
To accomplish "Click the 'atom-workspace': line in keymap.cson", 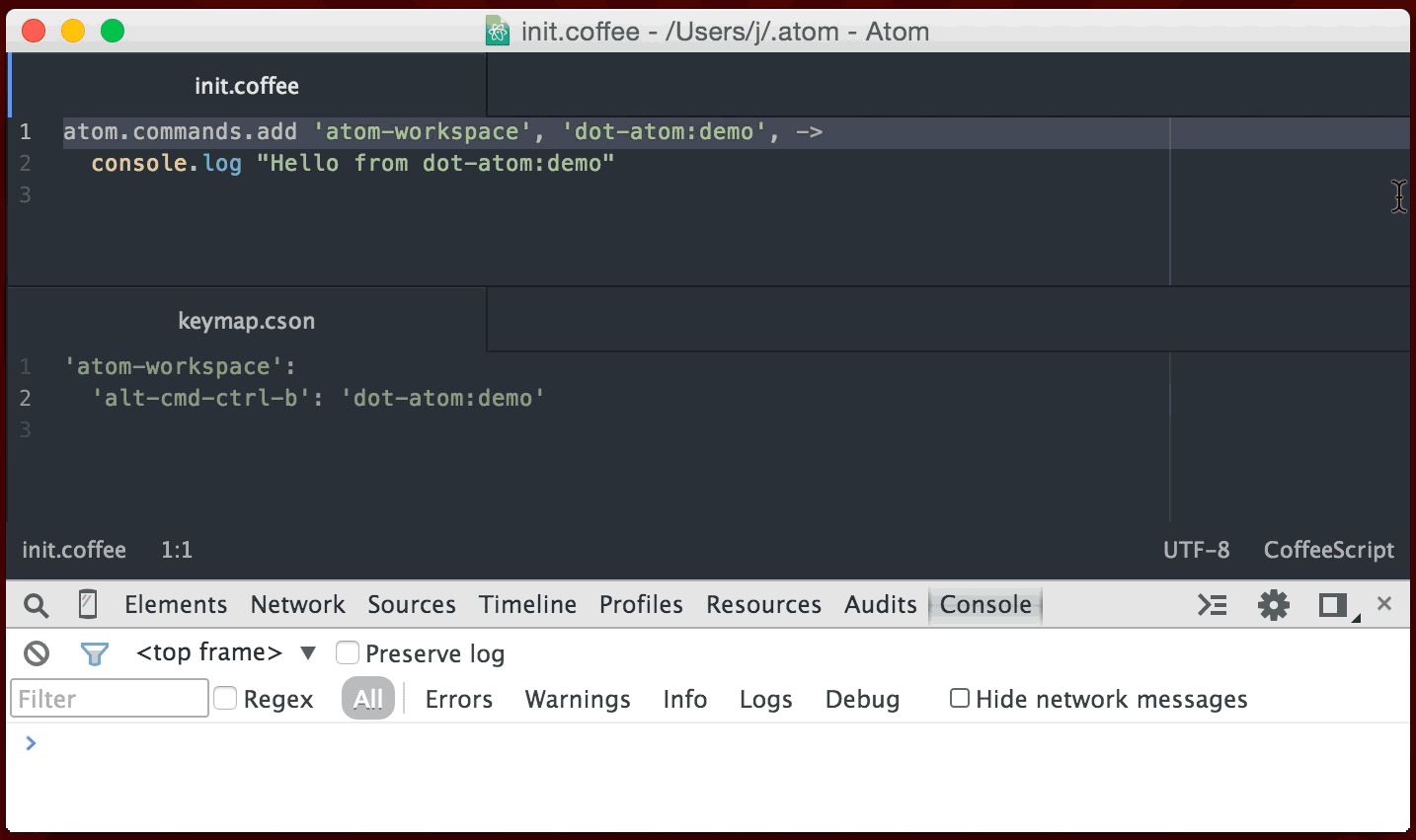I will point(180,366).
